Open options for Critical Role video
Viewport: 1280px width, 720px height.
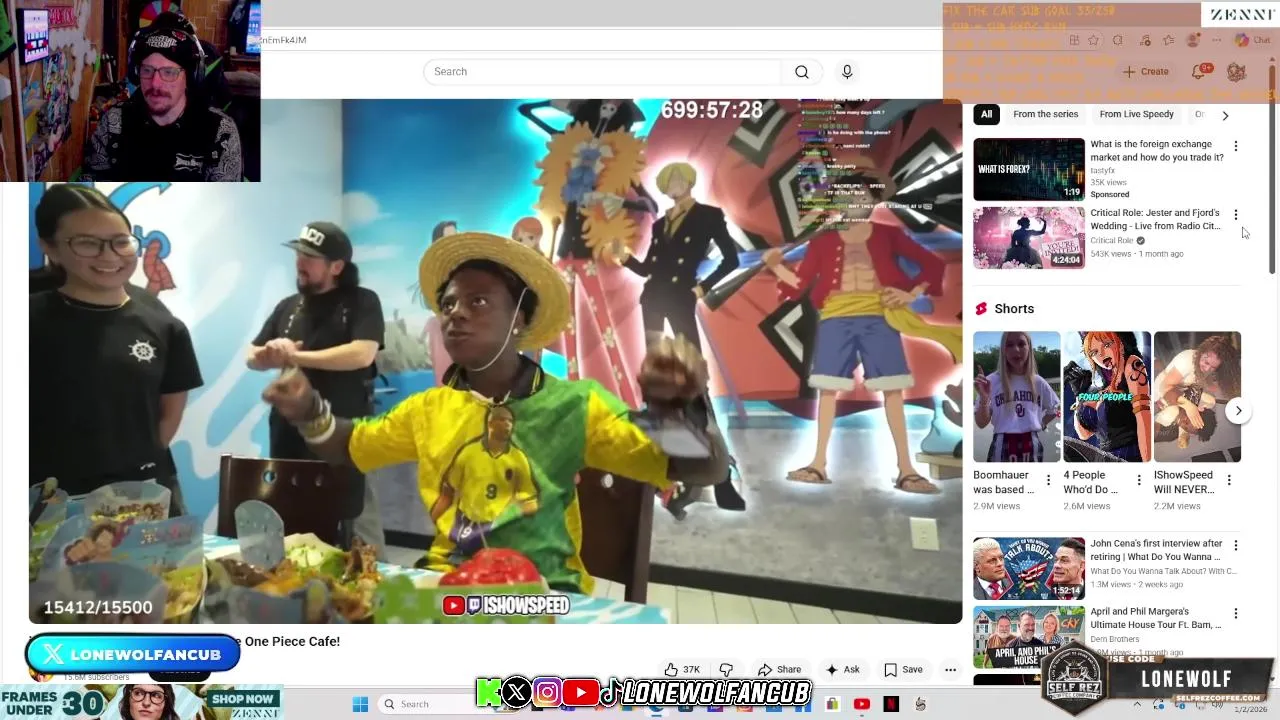click(1236, 215)
